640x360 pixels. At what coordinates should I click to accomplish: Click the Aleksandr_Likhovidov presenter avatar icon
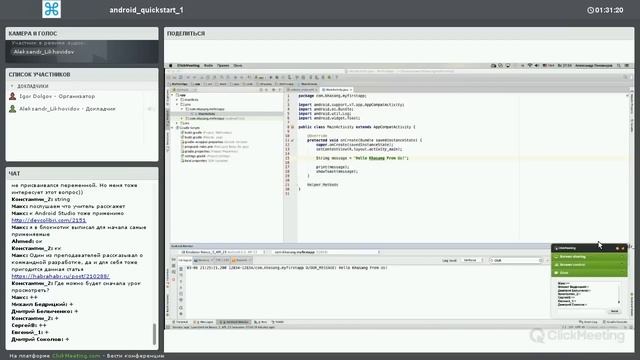point(13,109)
